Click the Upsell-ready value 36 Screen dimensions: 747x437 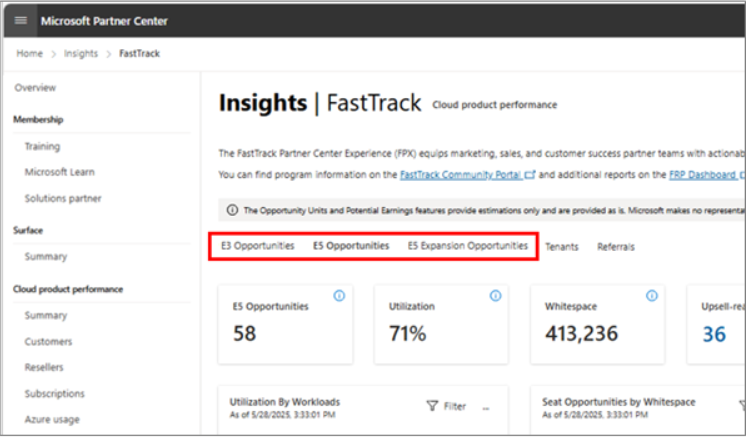pyautogui.click(x=713, y=334)
